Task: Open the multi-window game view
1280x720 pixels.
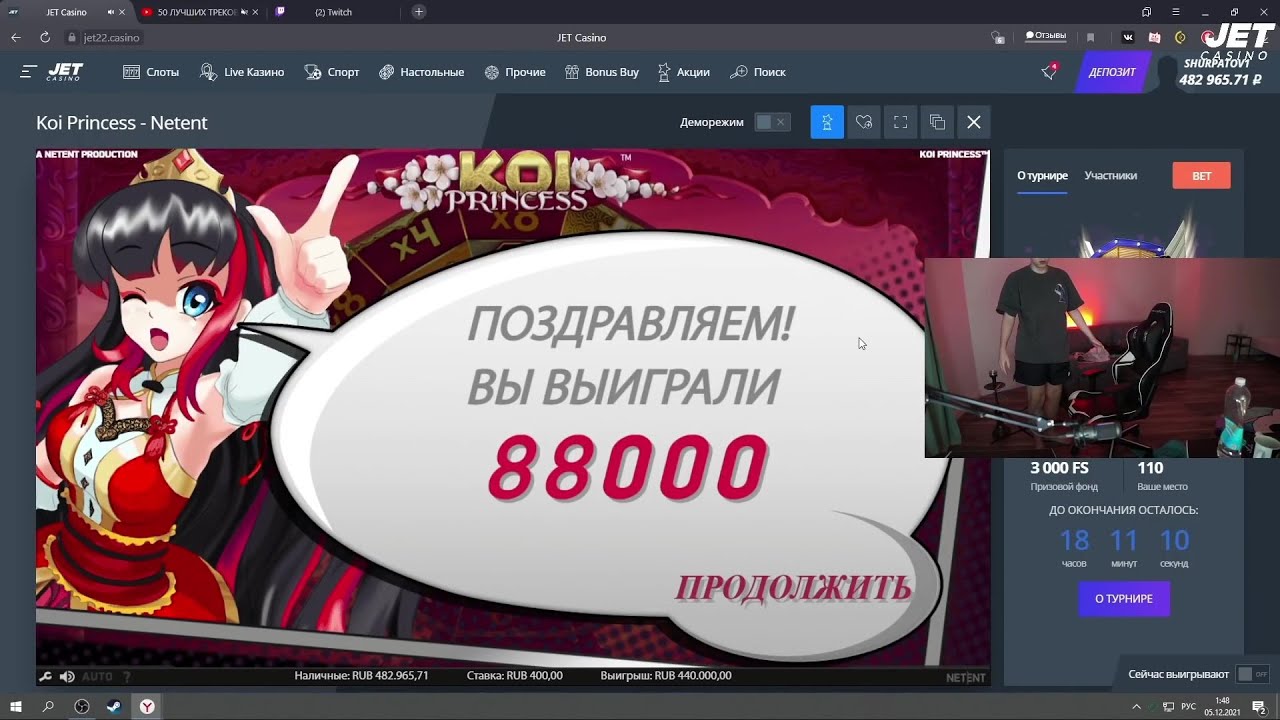Action: click(937, 122)
